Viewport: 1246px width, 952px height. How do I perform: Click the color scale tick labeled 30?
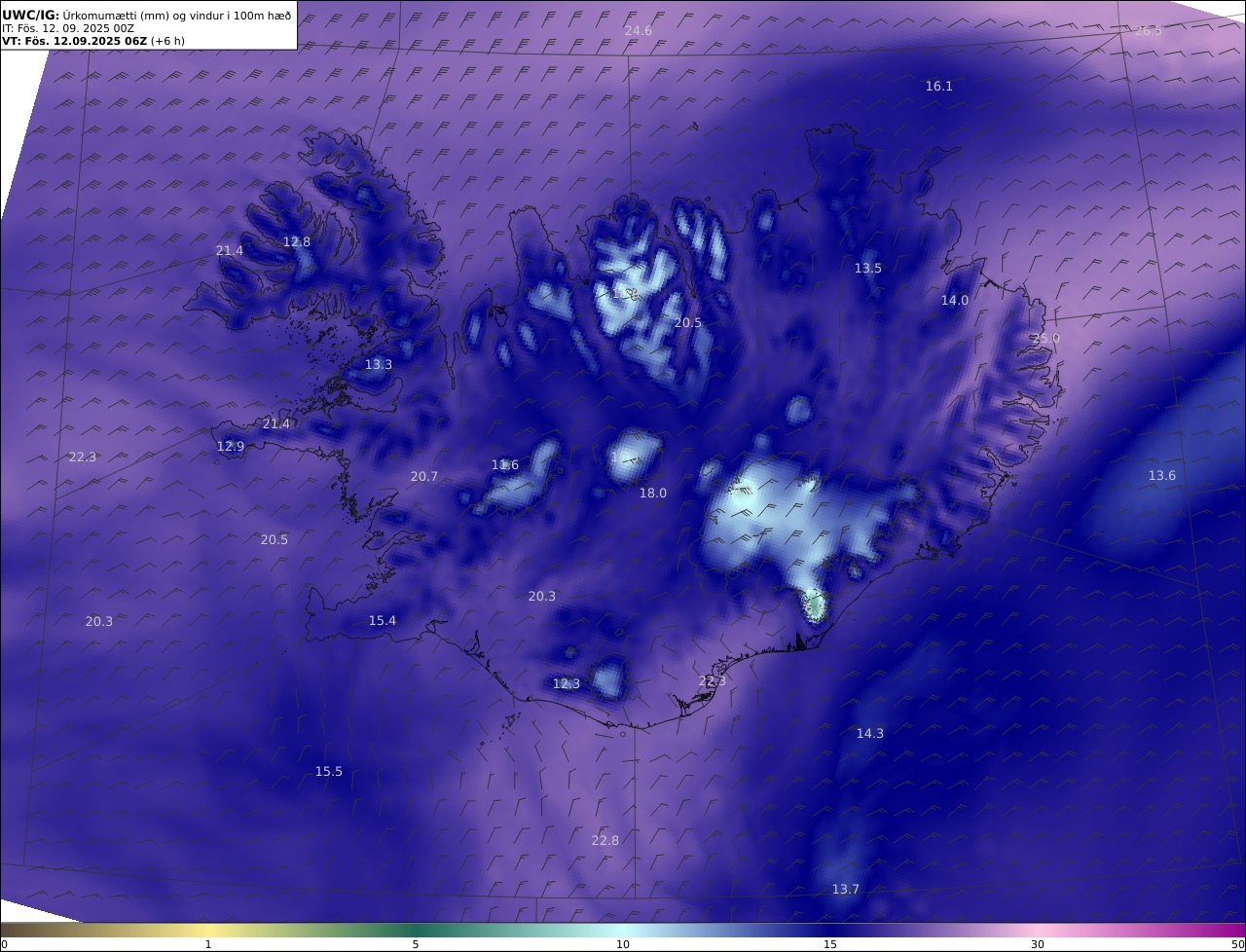pyautogui.click(x=1038, y=944)
